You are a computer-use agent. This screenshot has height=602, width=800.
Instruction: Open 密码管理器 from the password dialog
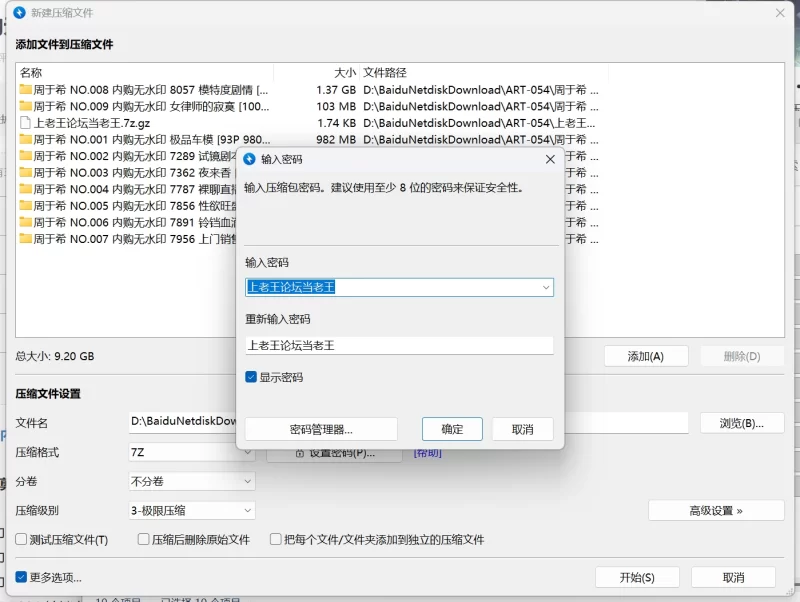point(321,429)
